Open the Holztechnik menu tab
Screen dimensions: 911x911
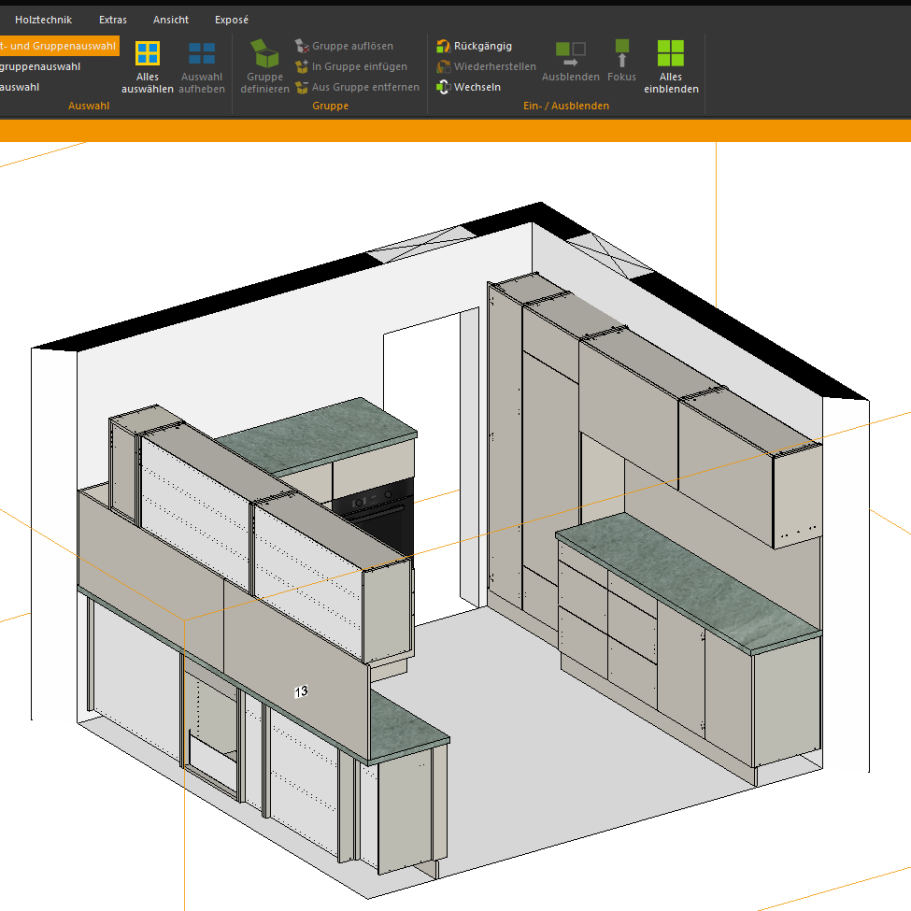[43, 20]
